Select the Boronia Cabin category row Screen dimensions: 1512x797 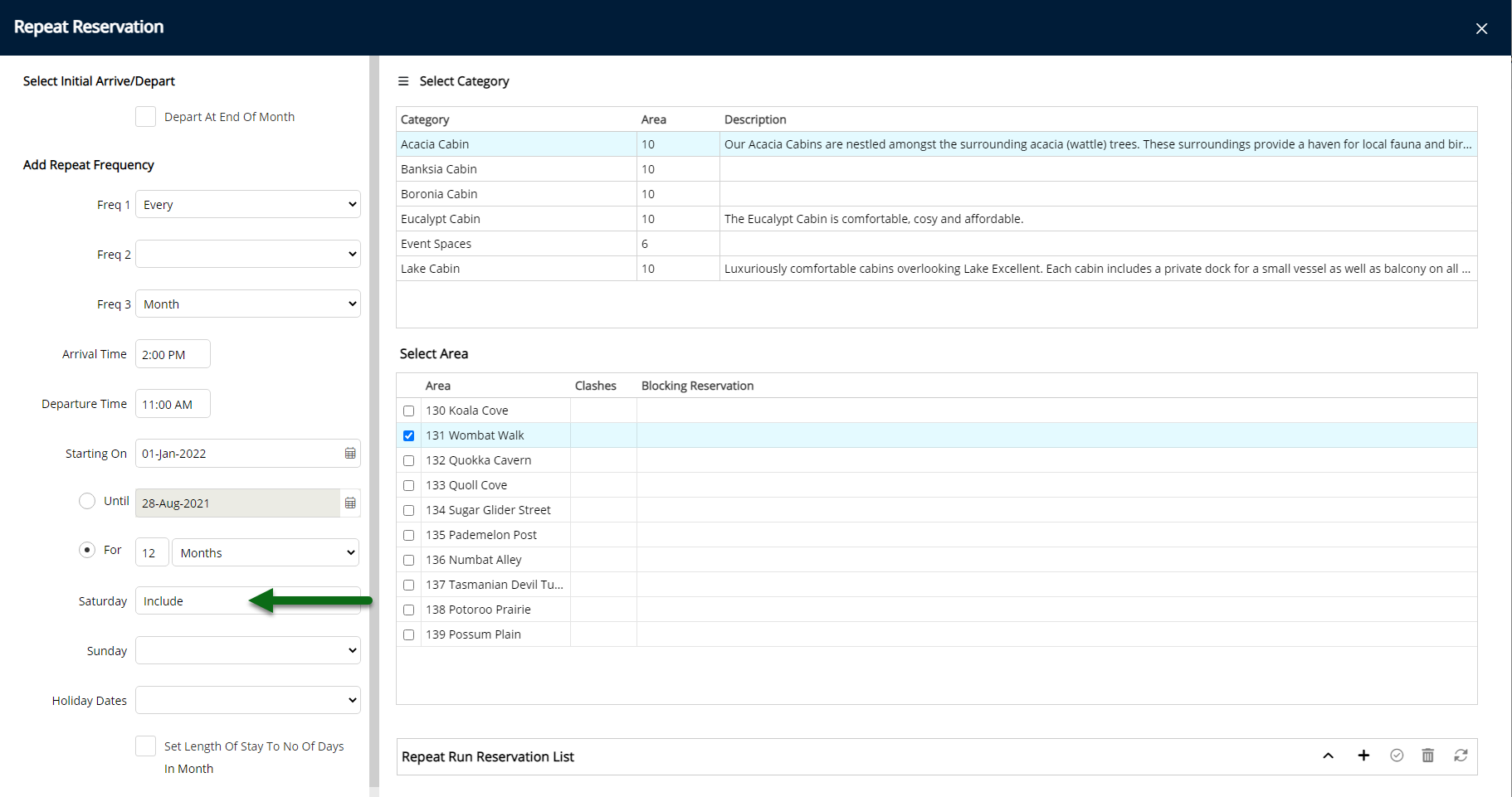pos(936,194)
